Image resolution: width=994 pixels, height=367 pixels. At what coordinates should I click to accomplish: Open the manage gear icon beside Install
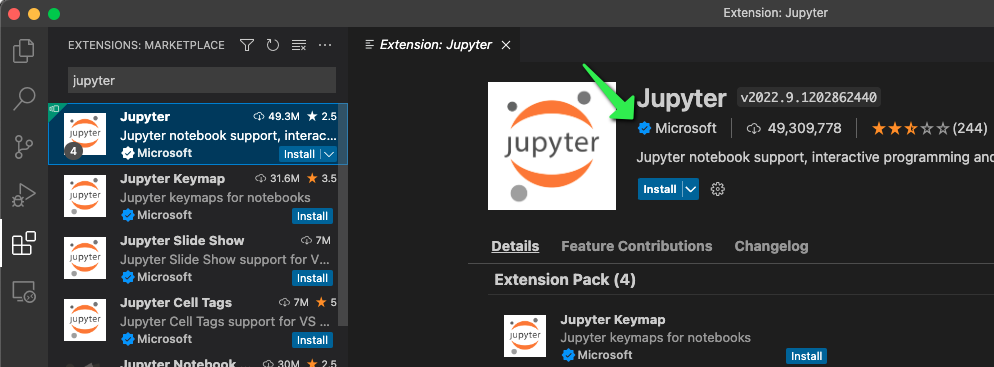click(718, 189)
